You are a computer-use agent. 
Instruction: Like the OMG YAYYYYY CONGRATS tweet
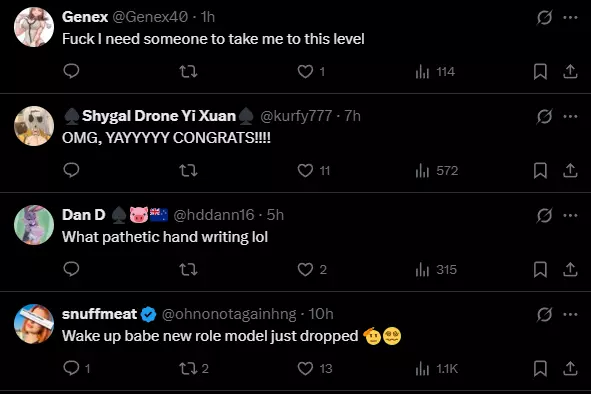click(x=314, y=170)
